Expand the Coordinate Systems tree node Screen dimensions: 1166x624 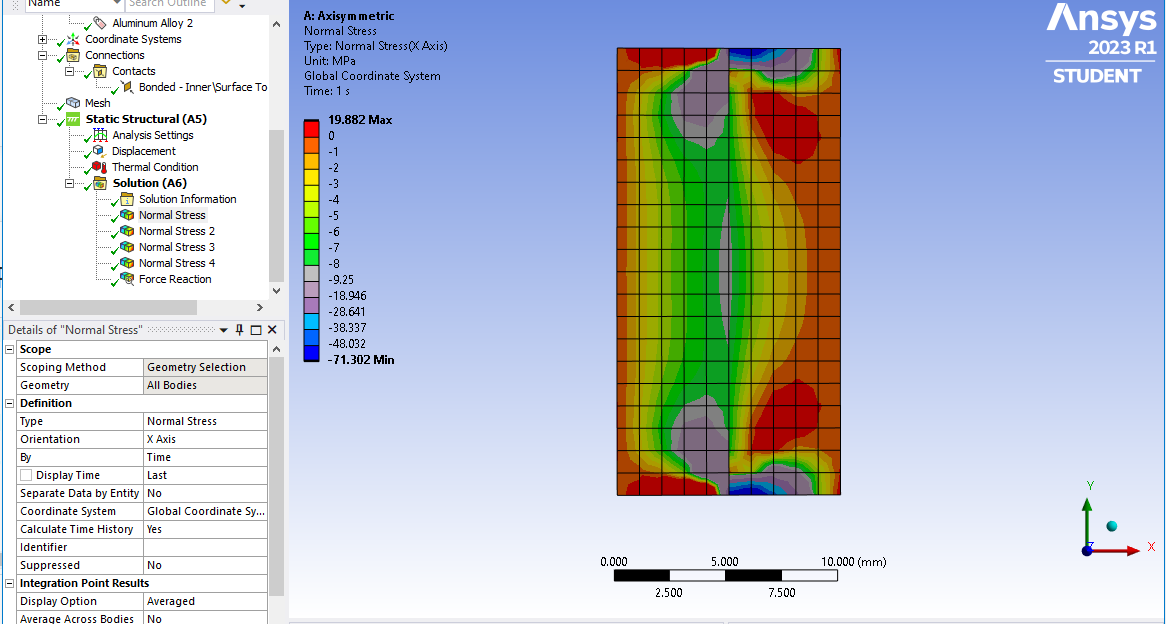[x=42, y=39]
